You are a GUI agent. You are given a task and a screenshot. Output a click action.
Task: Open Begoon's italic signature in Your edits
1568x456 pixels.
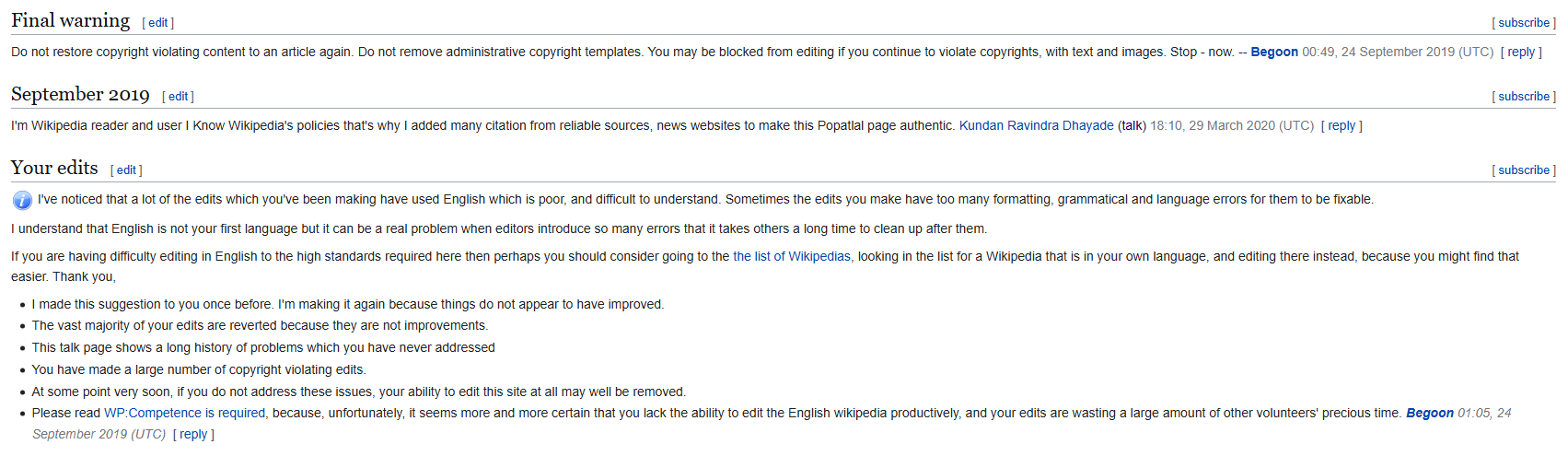click(1430, 414)
